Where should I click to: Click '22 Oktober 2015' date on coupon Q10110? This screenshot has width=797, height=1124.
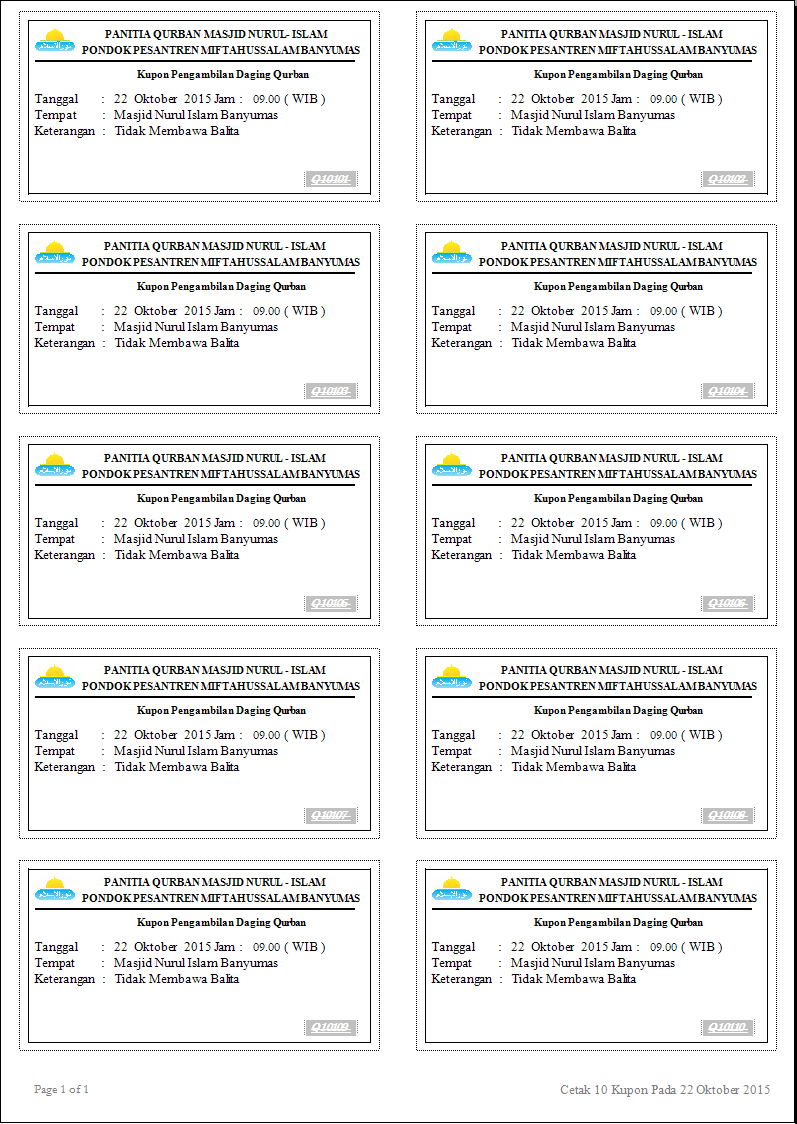559,948
